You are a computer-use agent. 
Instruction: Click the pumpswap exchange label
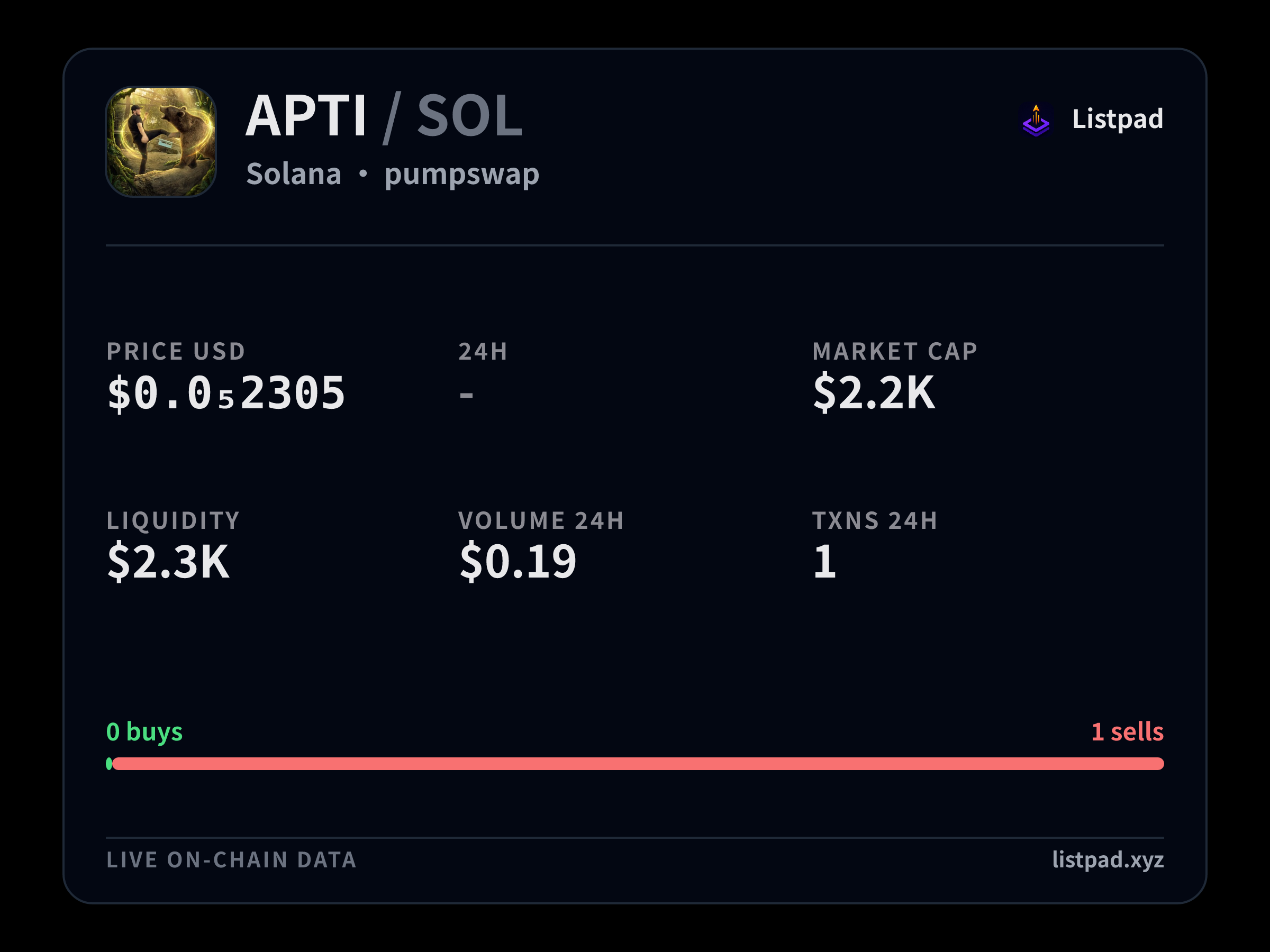(x=461, y=175)
